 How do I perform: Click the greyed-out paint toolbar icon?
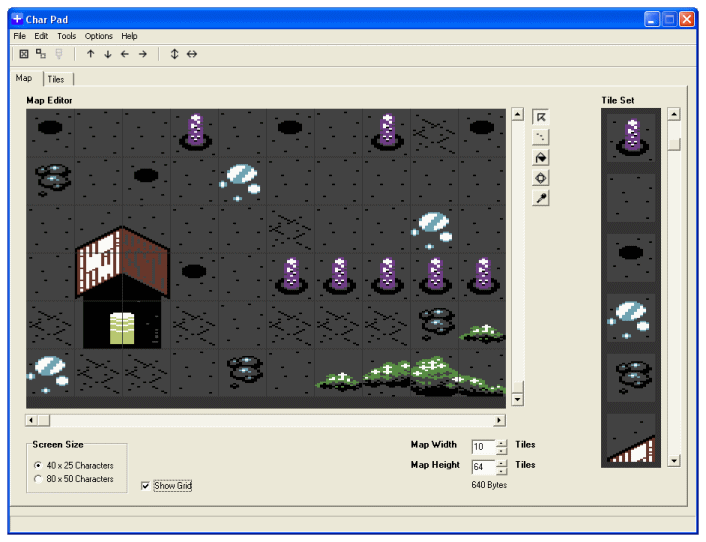tap(59, 54)
